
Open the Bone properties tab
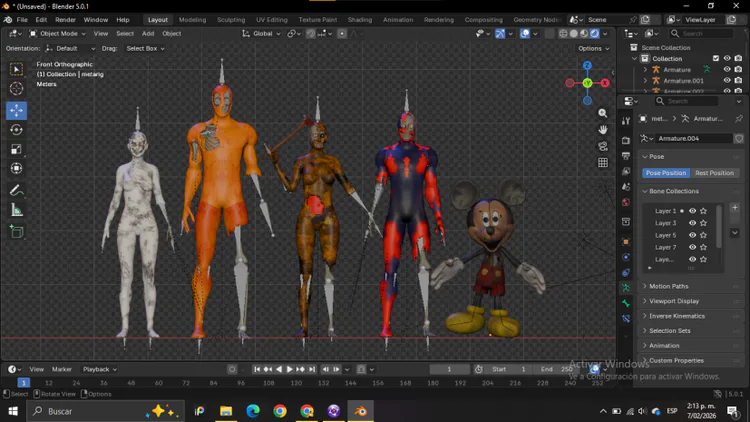click(626, 303)
